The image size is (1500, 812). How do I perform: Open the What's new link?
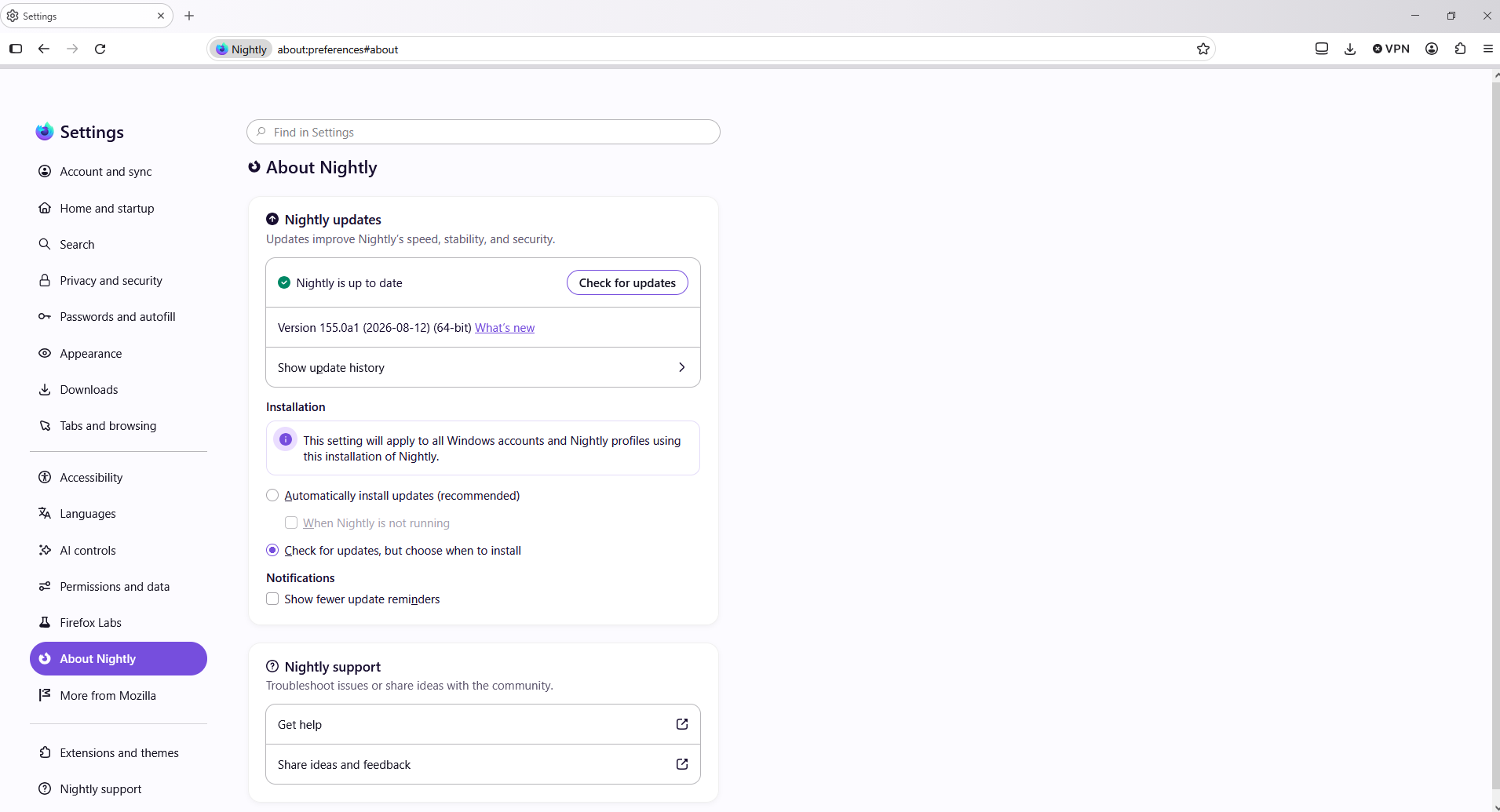(505, 327)
